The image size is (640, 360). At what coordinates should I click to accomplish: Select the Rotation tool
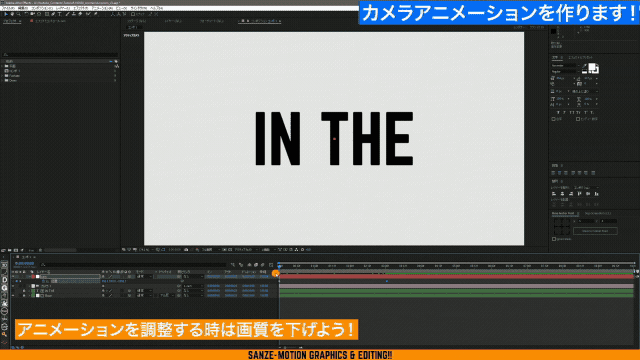[26, 14]
